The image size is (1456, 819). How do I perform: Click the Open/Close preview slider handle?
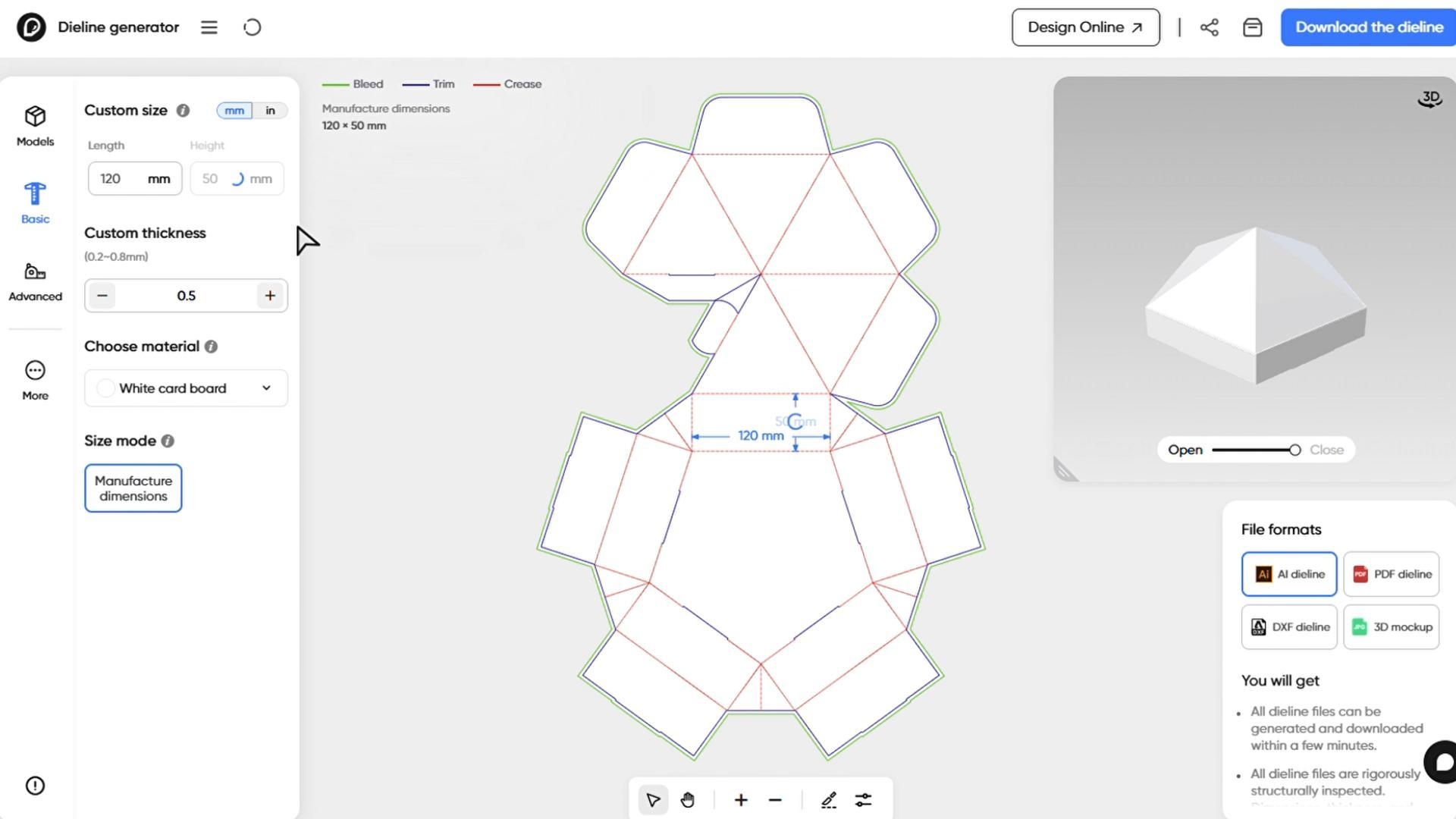click(1295, 450)
